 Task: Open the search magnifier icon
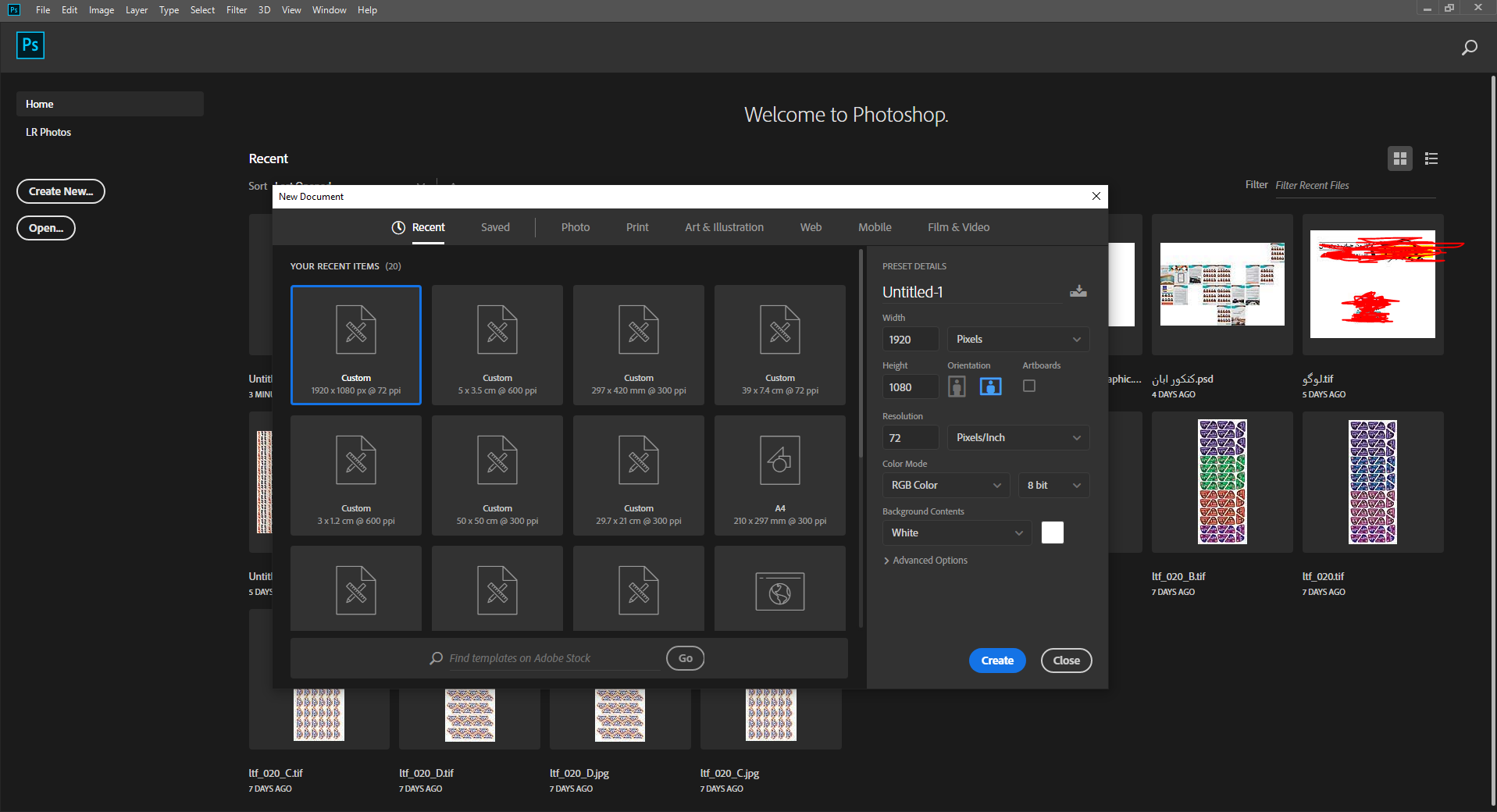point(1469,48)
